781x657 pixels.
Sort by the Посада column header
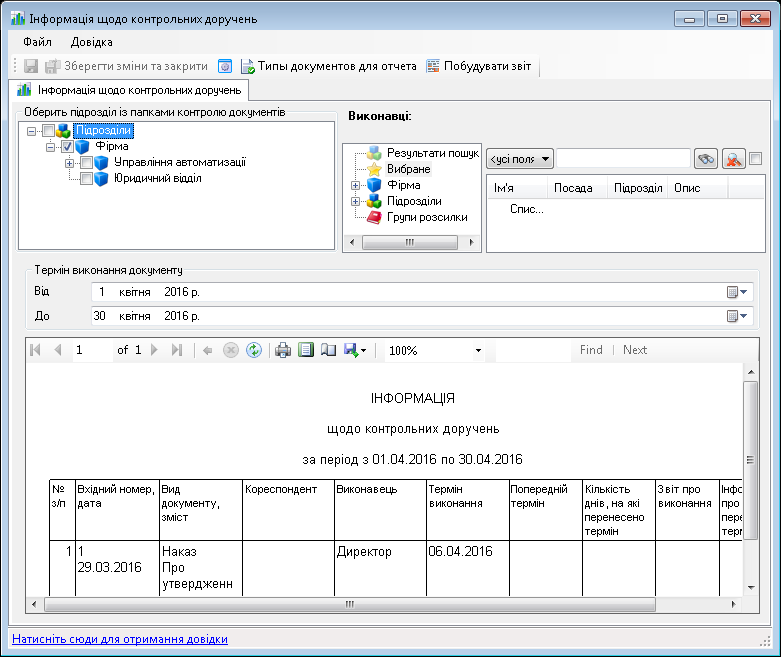(577, 188)
